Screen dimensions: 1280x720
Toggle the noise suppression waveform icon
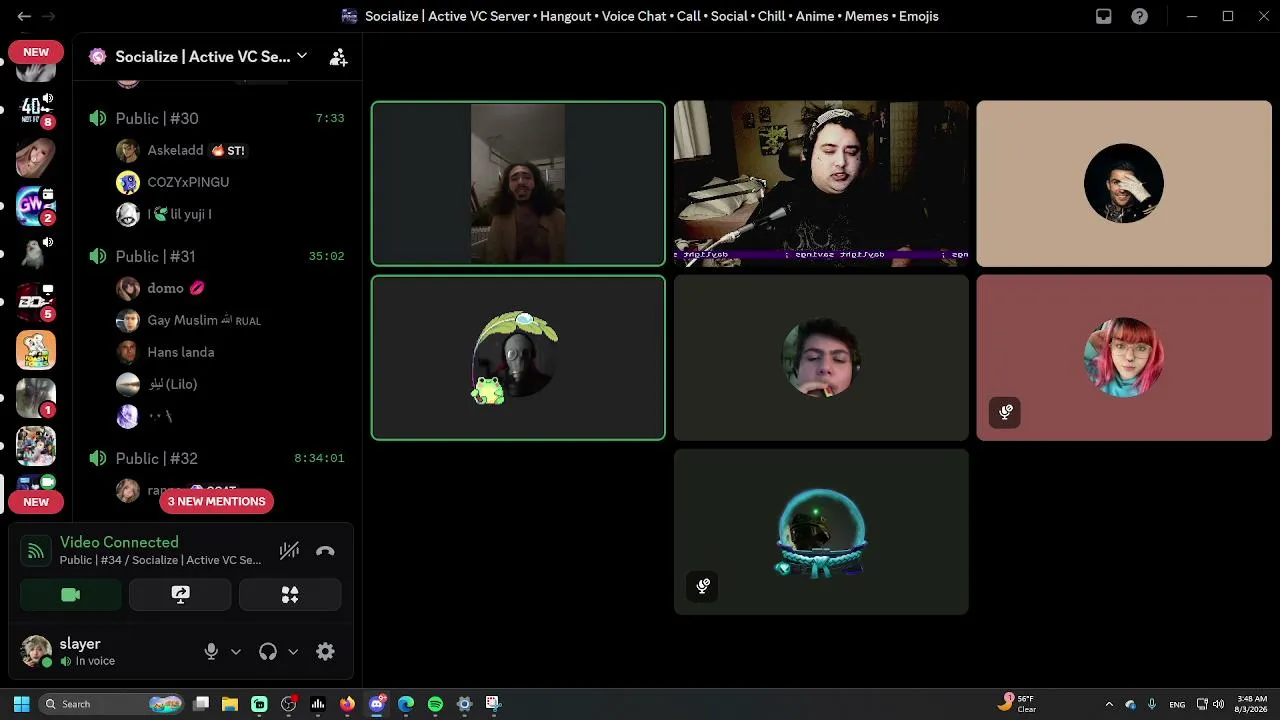pyautogui.click(x=289, y=551)
